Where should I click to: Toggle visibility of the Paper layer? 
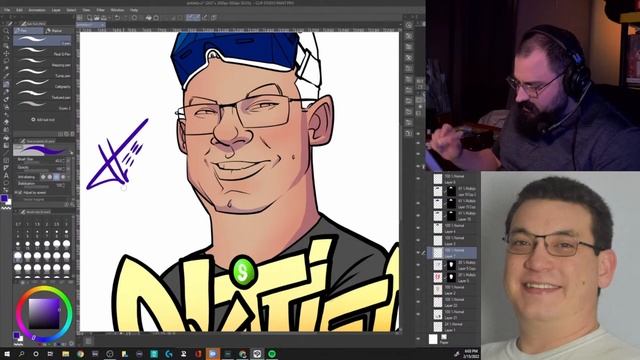[x=418, y=339]
